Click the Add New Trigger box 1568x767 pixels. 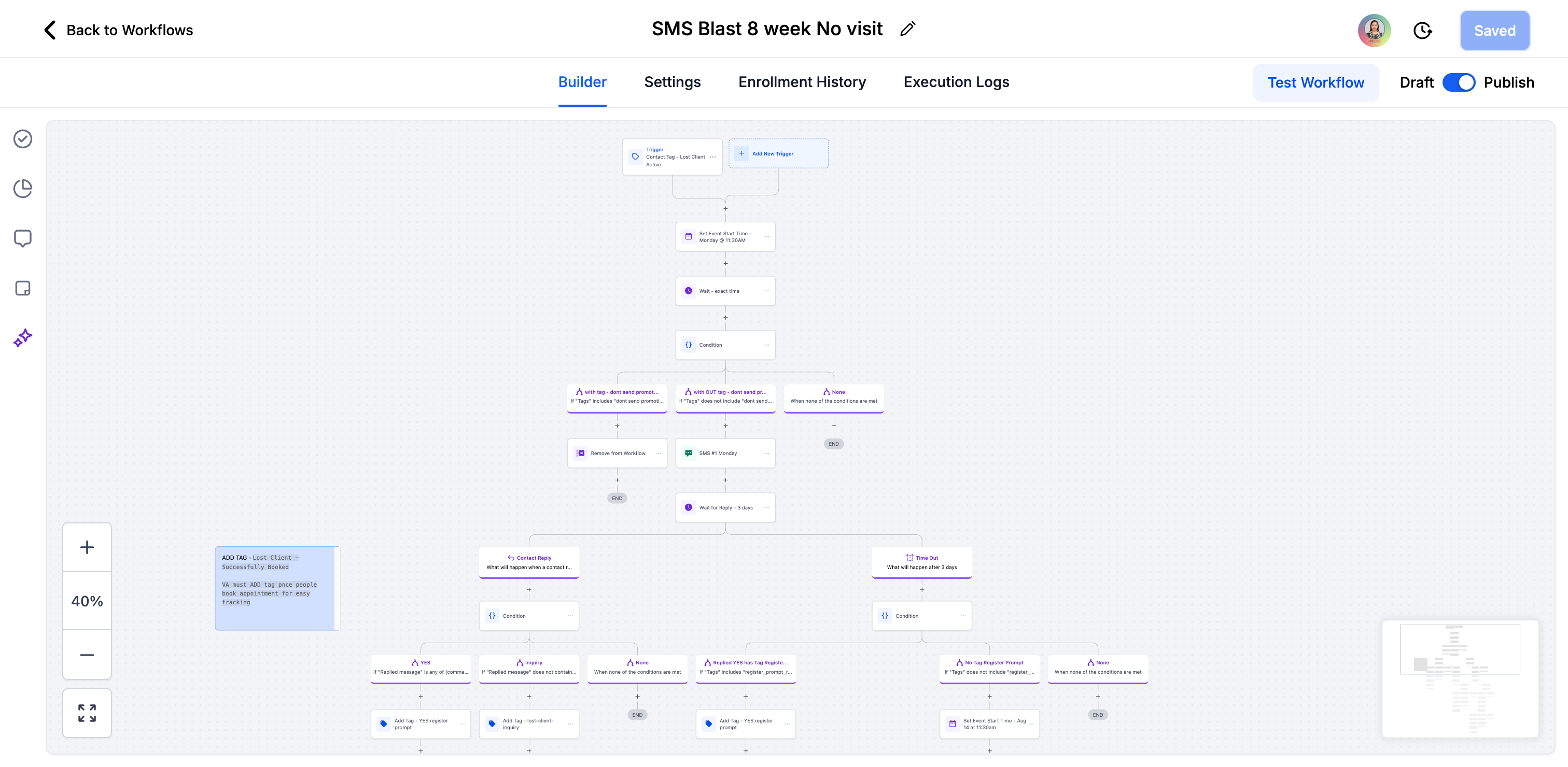pyautogui.click(x=778, y=154)
